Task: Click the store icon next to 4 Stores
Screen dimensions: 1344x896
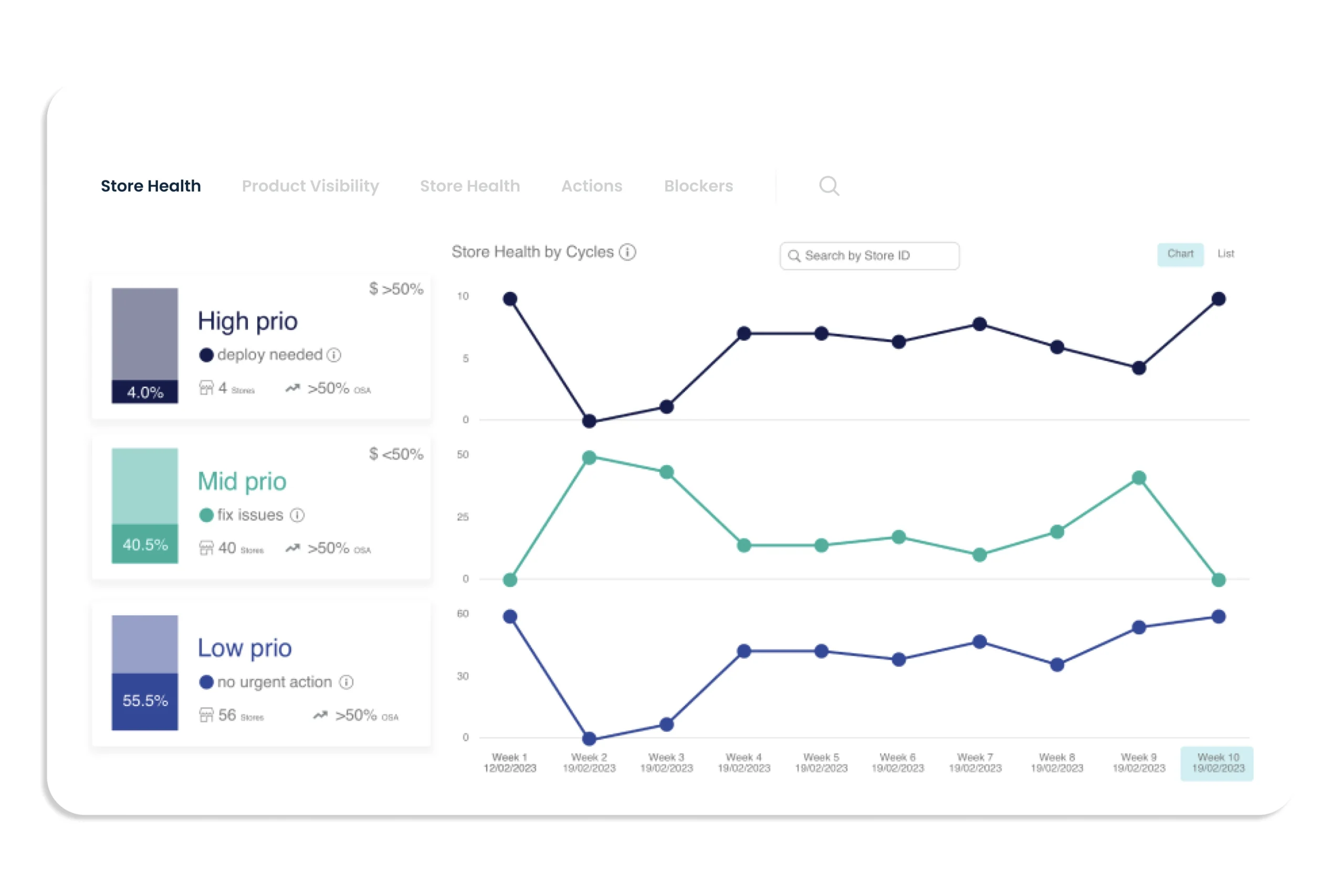Action: point(206,388)
